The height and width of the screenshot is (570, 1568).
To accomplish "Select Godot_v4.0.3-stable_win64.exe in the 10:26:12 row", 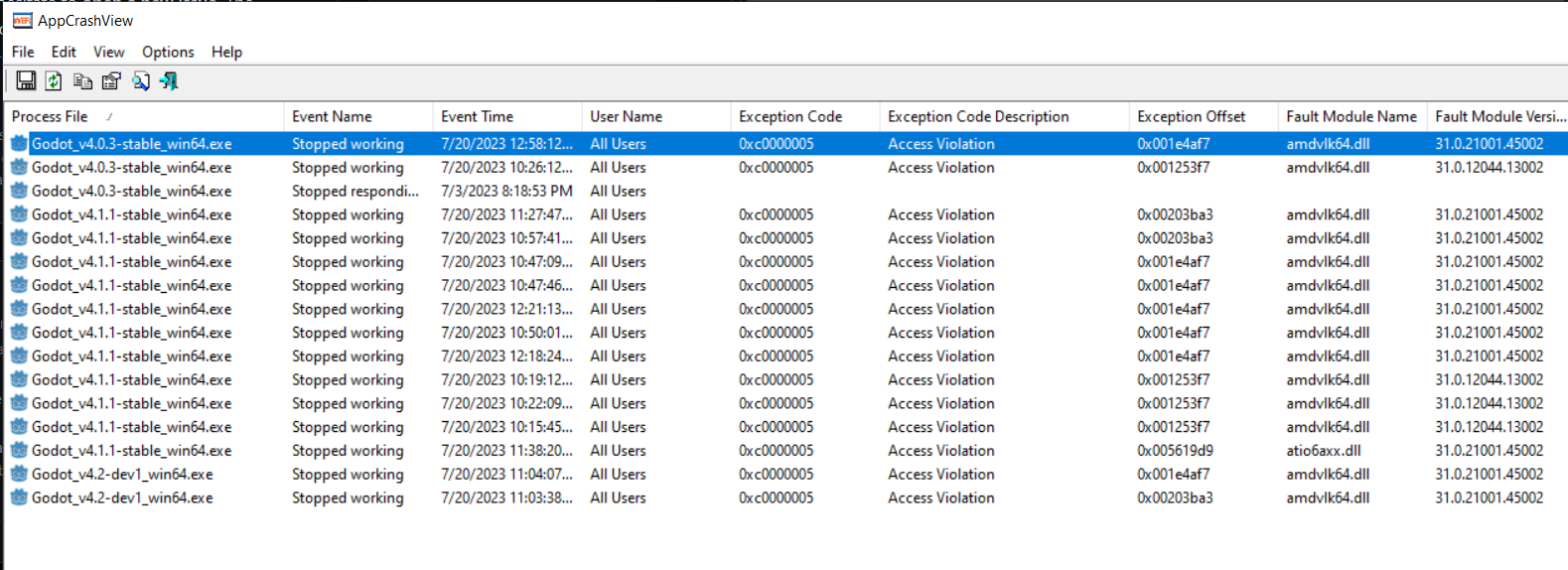I will (131, 167).
